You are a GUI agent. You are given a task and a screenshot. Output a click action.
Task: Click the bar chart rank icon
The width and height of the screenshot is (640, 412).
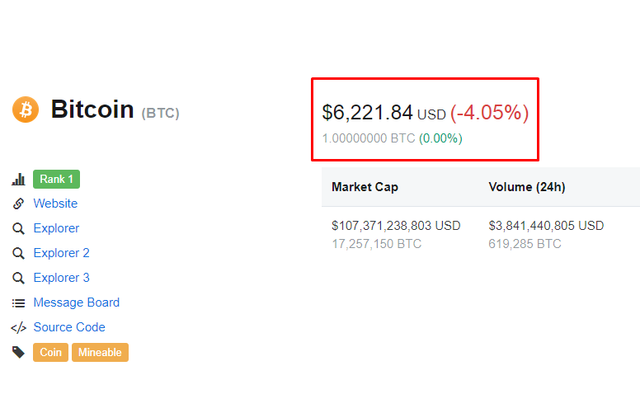[x=18, y=179]
